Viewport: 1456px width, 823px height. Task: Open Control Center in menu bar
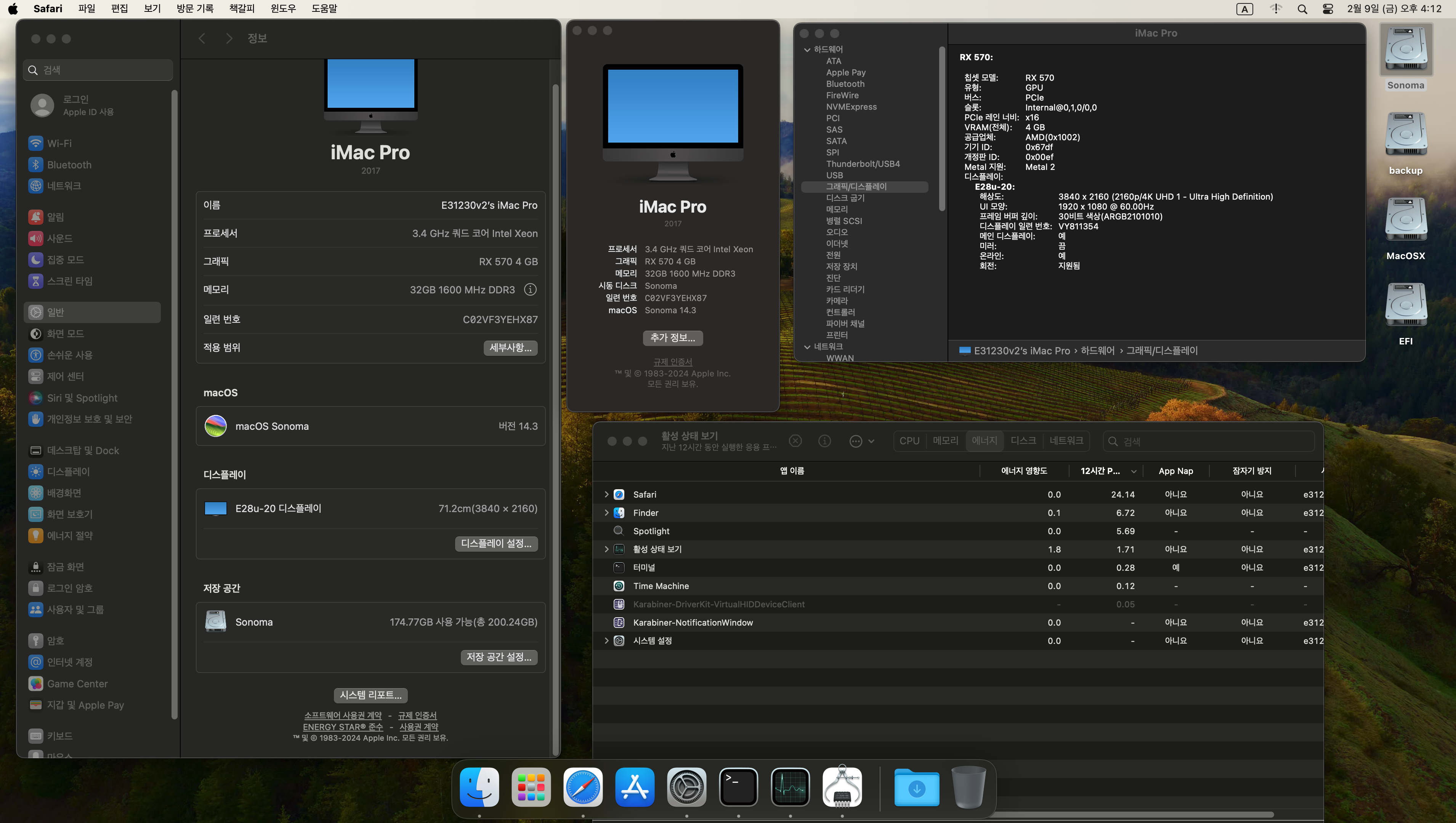tap(1328, 9)
